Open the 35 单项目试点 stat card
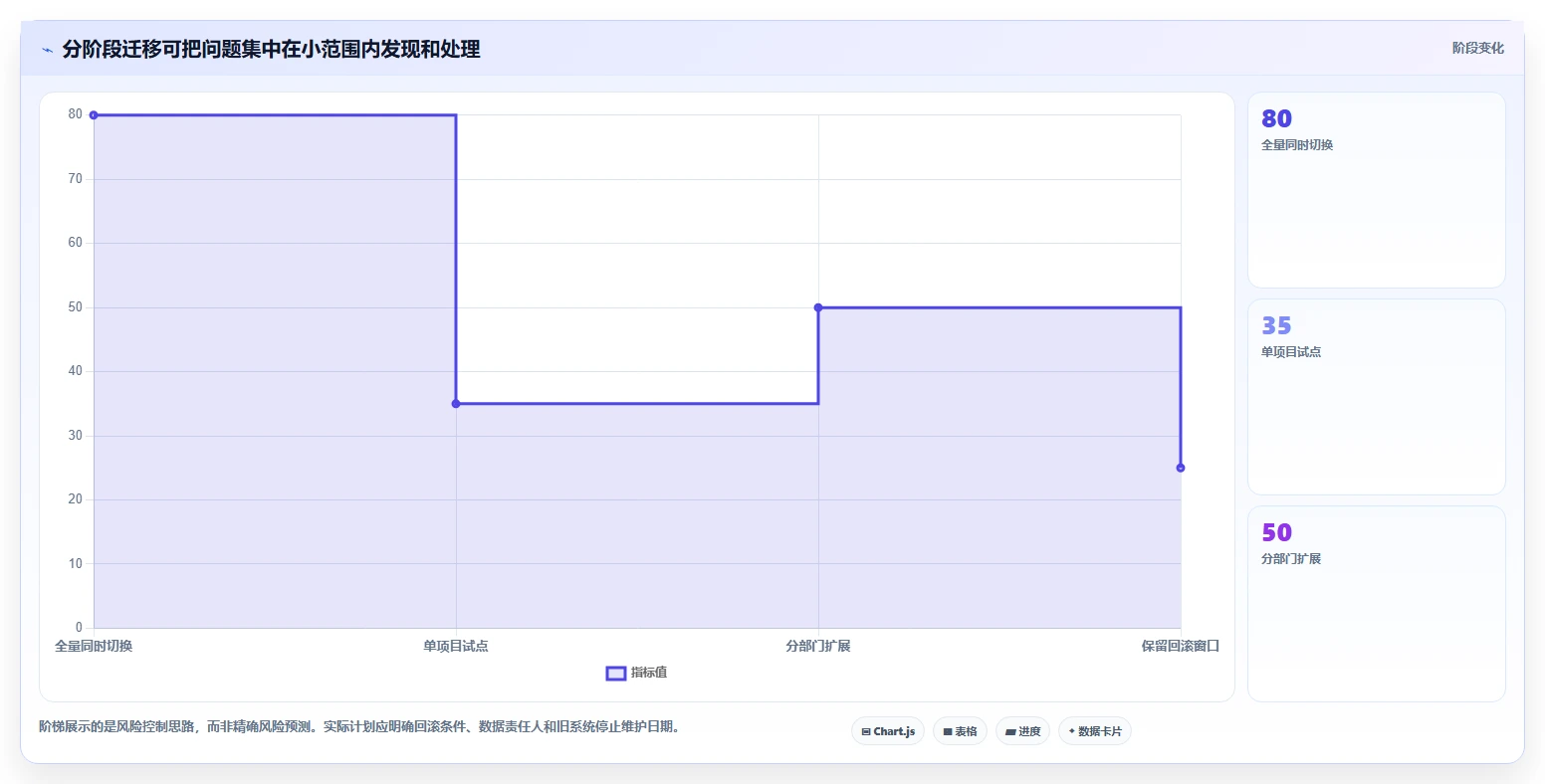Viewport: 1545px width, 784px height. (x=1377, y=397)
